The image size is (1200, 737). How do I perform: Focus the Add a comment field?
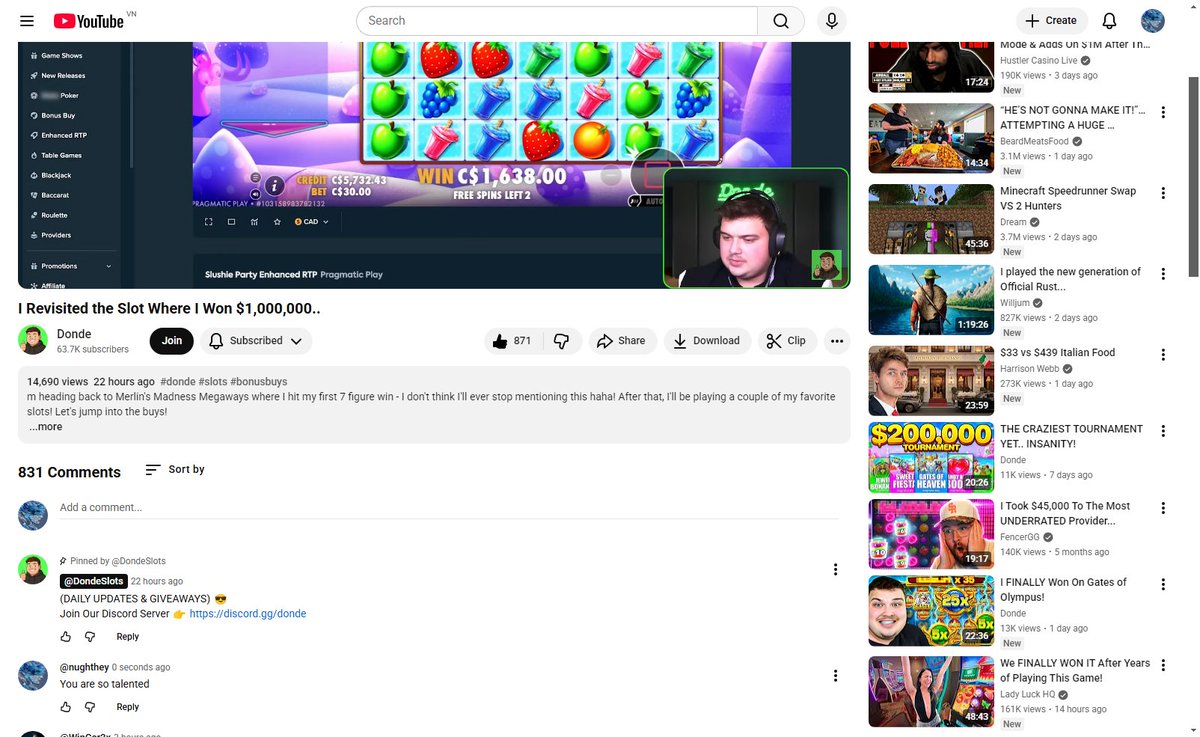point(448,508)
